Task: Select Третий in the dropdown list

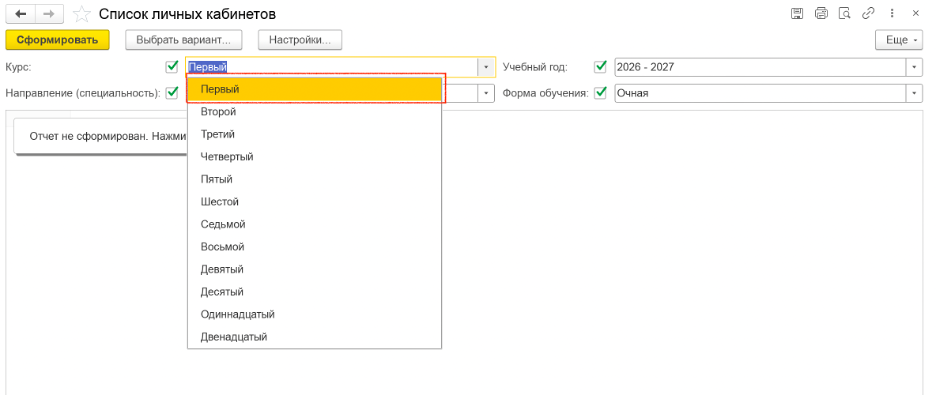Action: (315, 134)
